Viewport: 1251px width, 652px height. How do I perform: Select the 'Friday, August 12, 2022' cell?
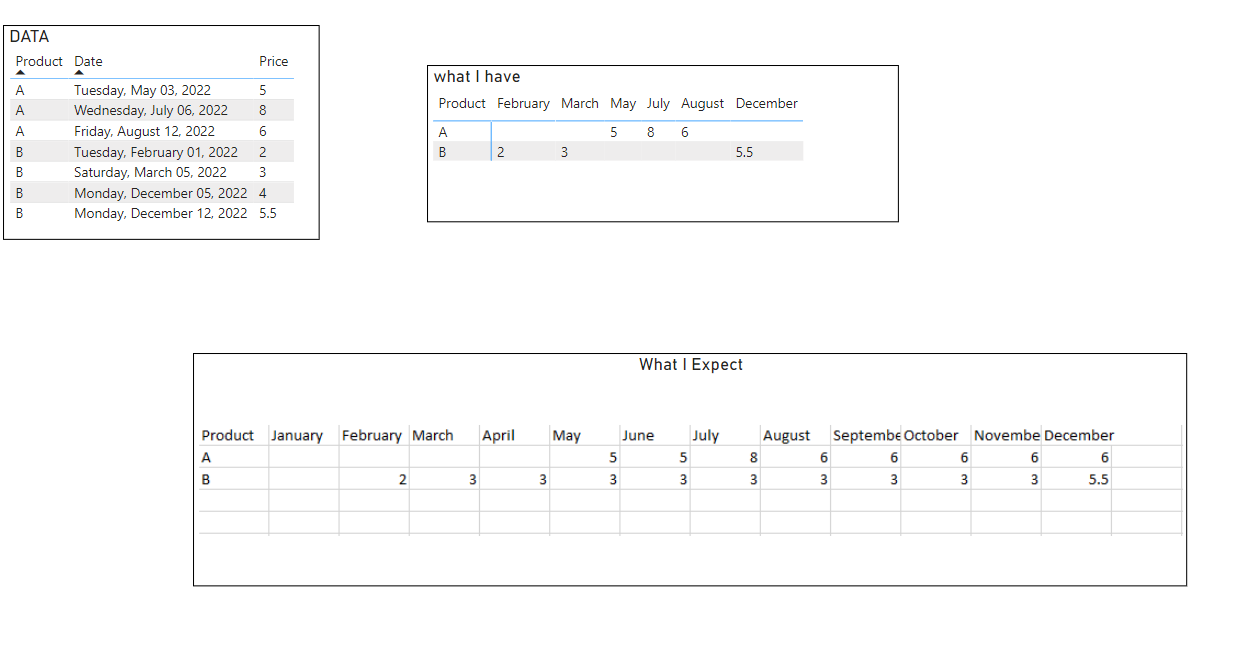click(x=144, y=131)
